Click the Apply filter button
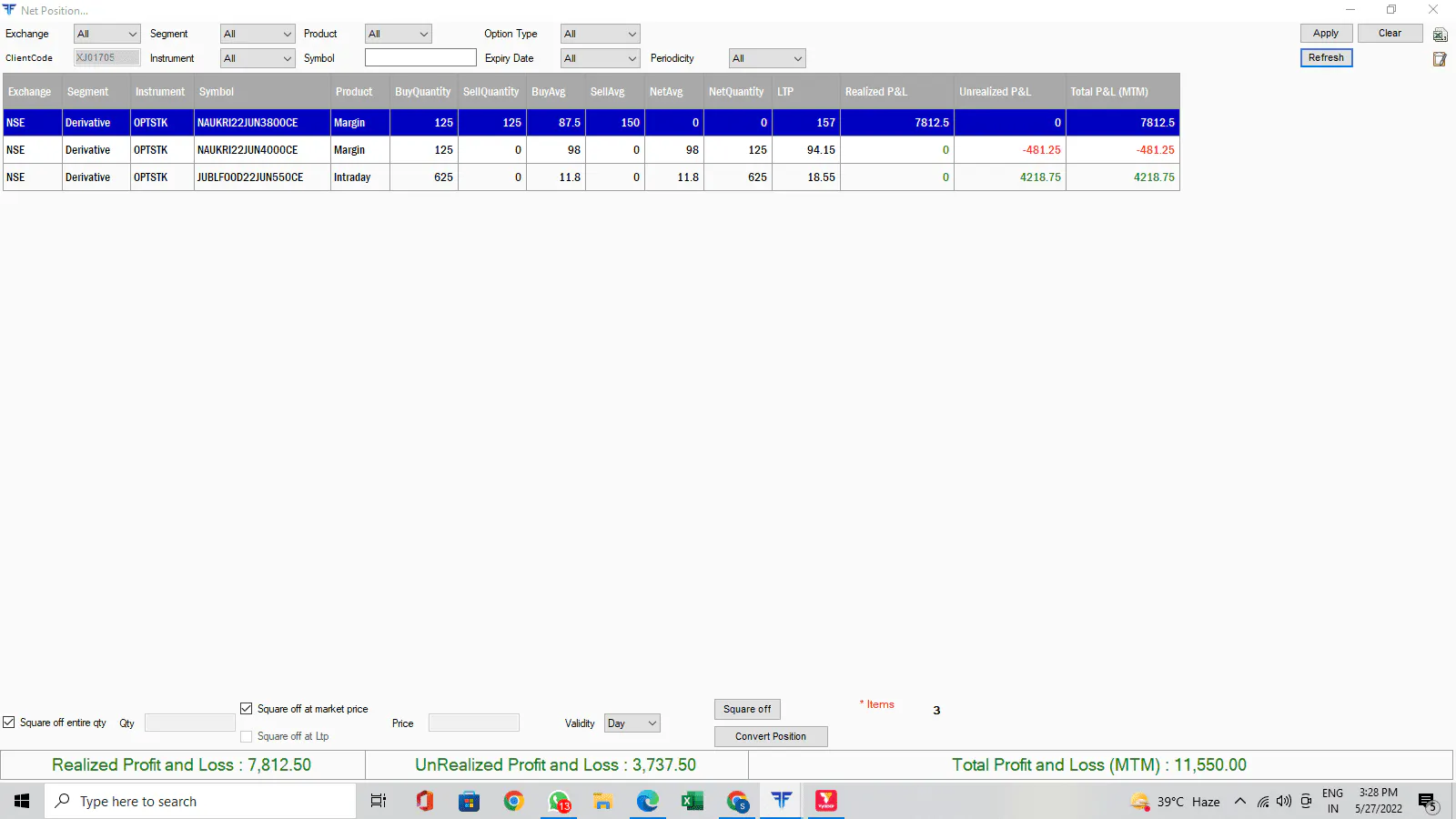 tap(1326, 34)
